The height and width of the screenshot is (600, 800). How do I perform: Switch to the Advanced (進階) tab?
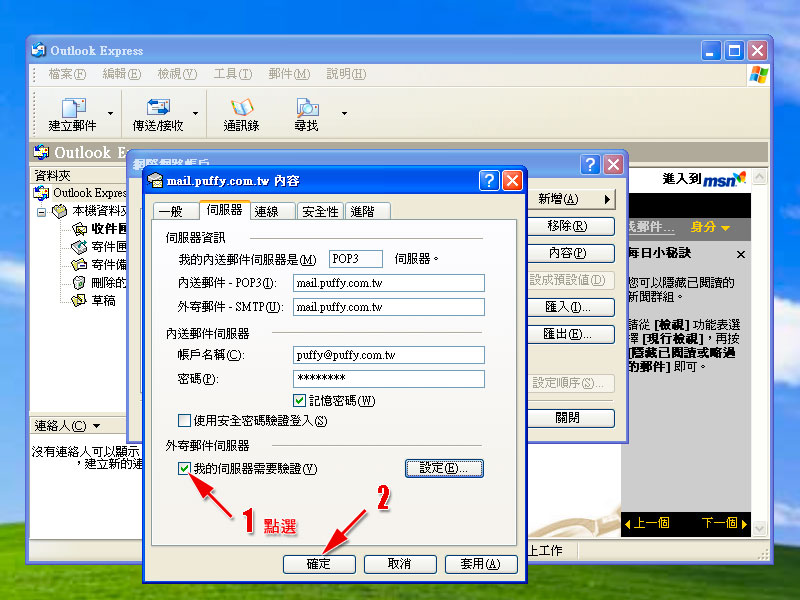[367, 211]
